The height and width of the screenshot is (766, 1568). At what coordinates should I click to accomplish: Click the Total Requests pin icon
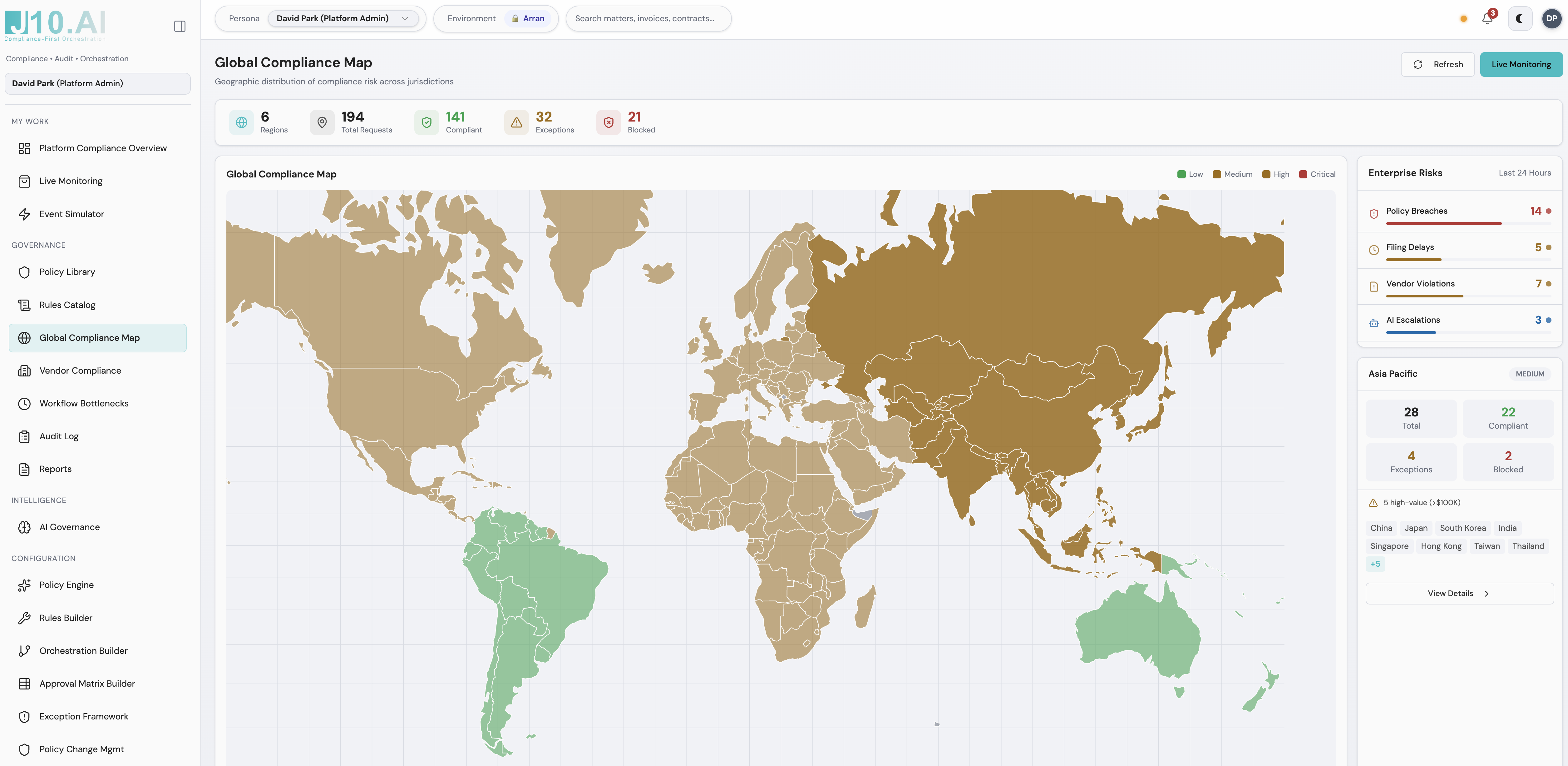coord(322,122)
